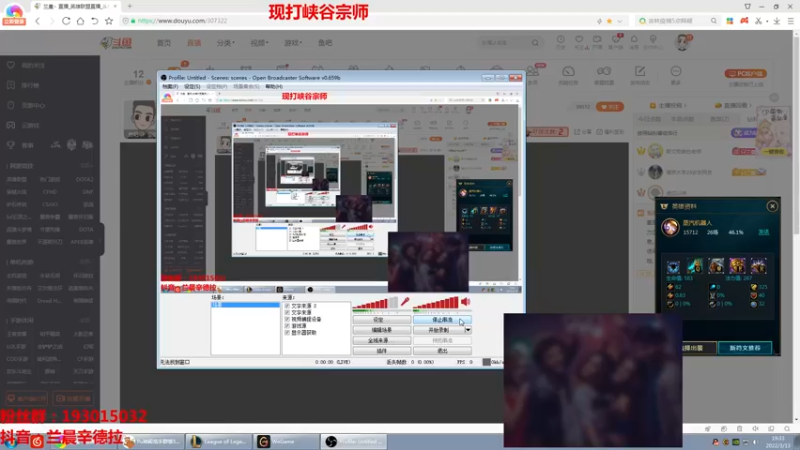Toggle the 视频捕捉设备 source checkbox
Screen dimensions: 800x450
[x=287, y=319]
